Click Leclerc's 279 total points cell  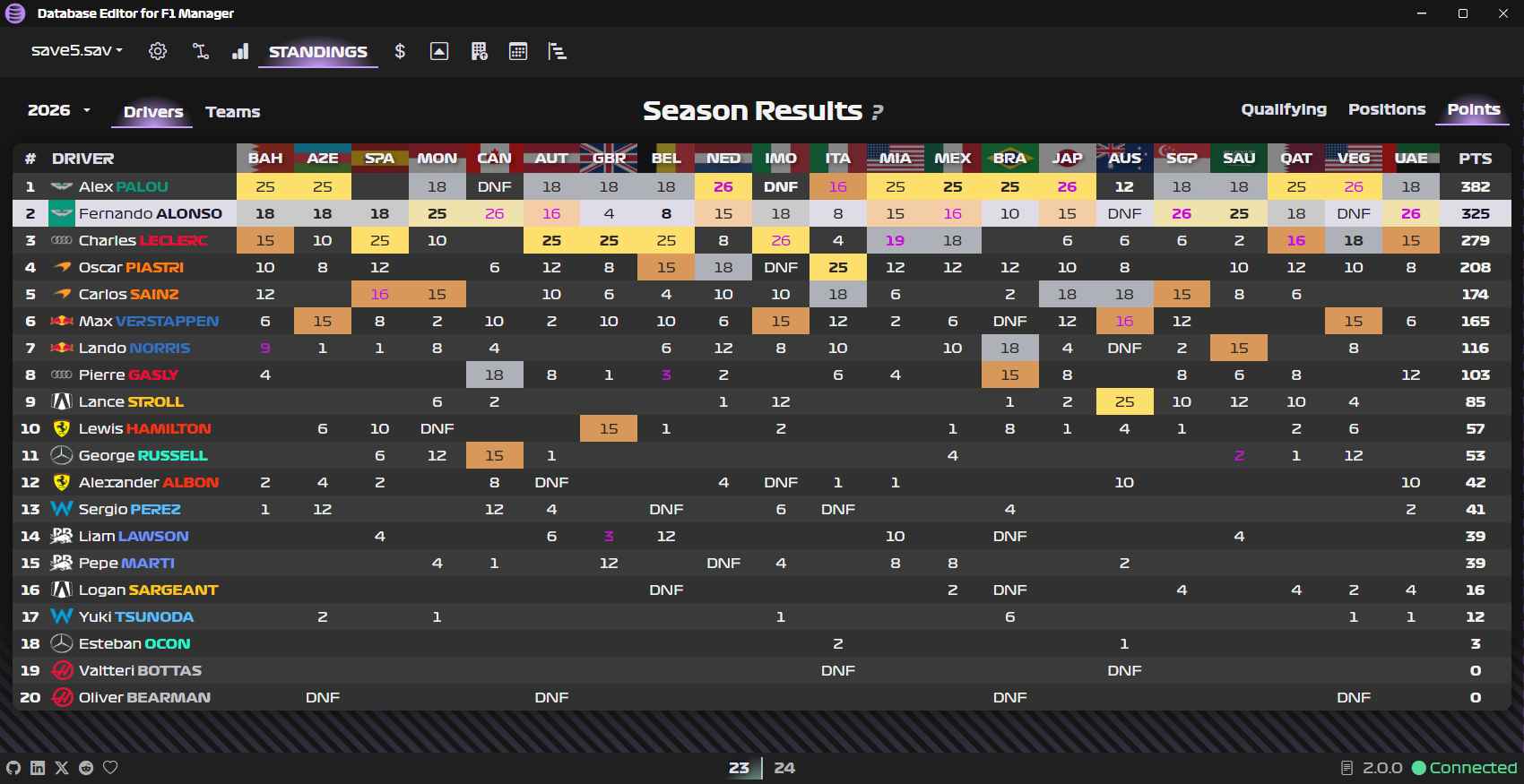pyautogui.click(x=1476, y=240)
